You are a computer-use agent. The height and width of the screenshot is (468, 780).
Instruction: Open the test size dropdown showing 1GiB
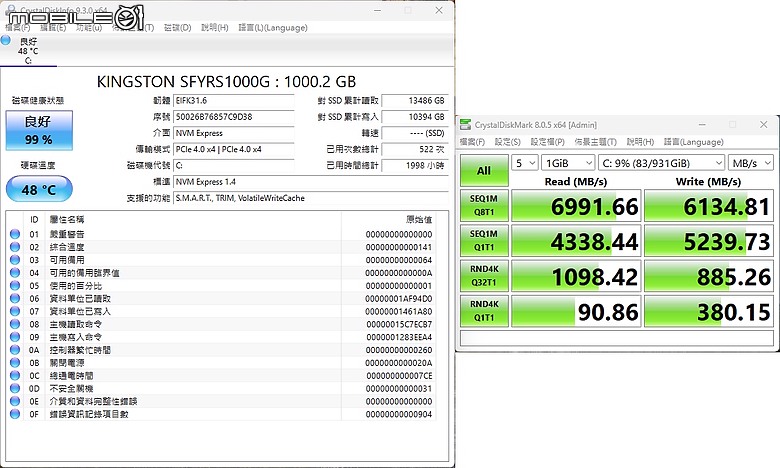(568, 163)
